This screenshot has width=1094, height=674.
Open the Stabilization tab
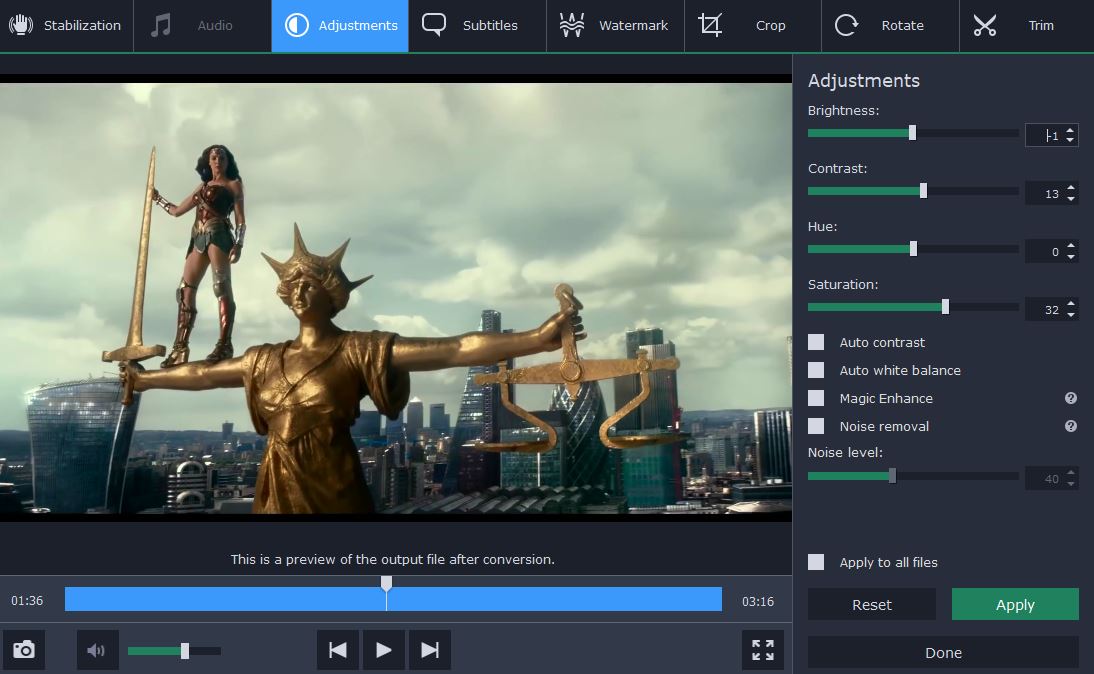(66, 26)
